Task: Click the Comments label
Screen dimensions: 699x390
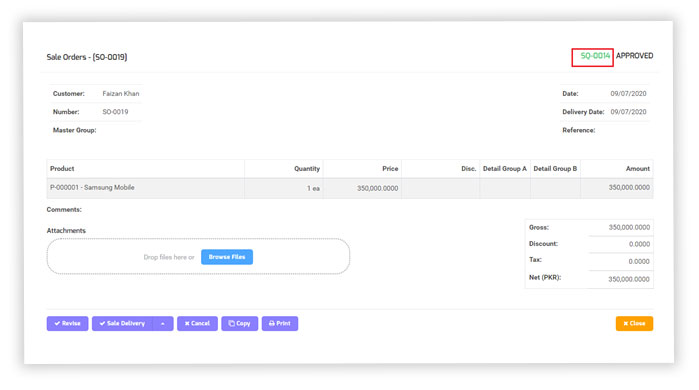Action: [64, 209]
